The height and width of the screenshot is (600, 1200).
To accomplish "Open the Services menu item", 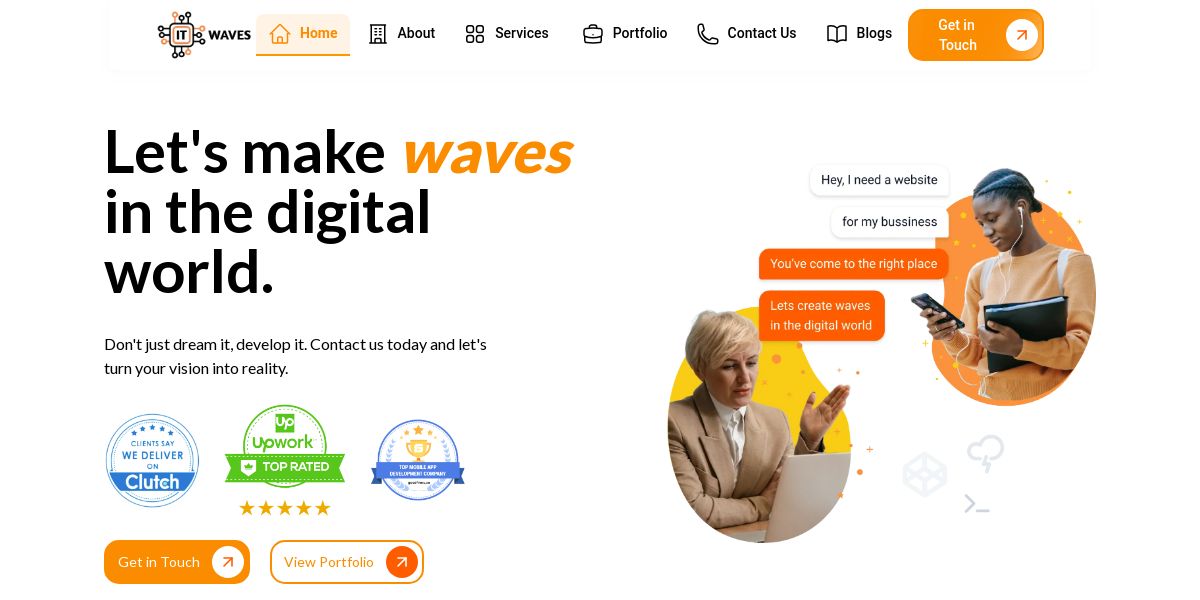I will point(507,34).
